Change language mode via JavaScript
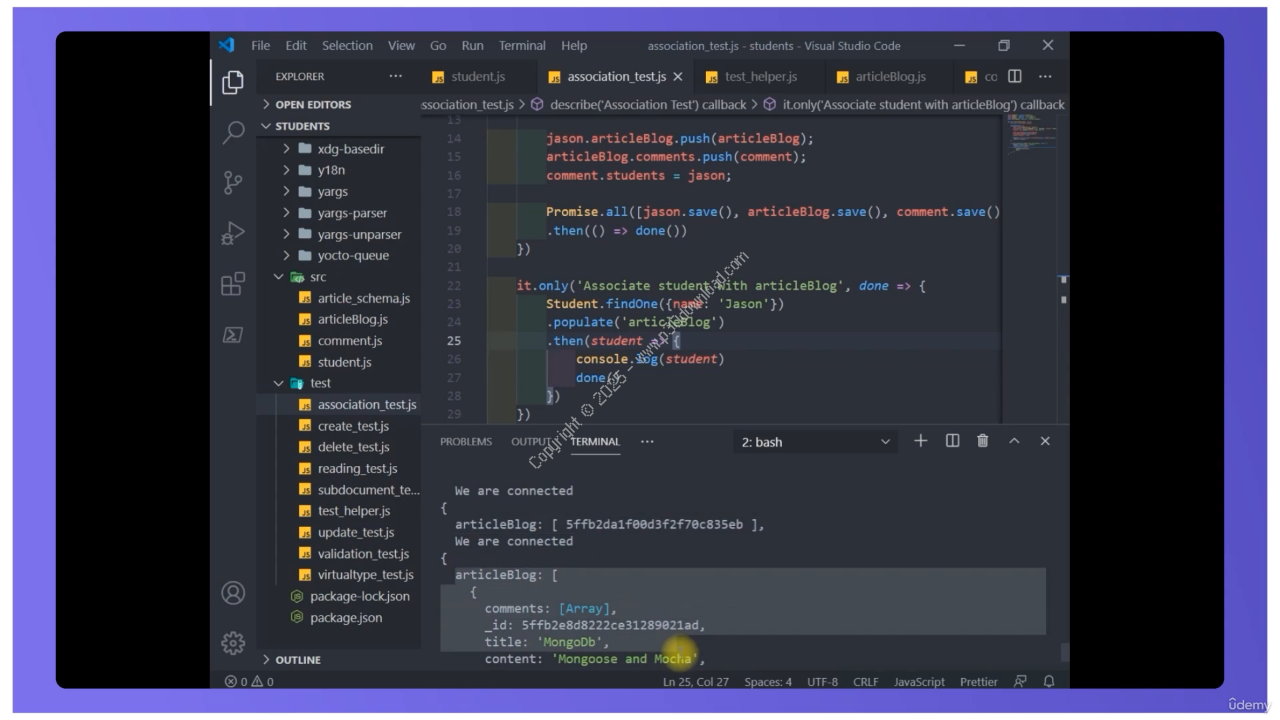1280x720 pixels. coord(919,682)
